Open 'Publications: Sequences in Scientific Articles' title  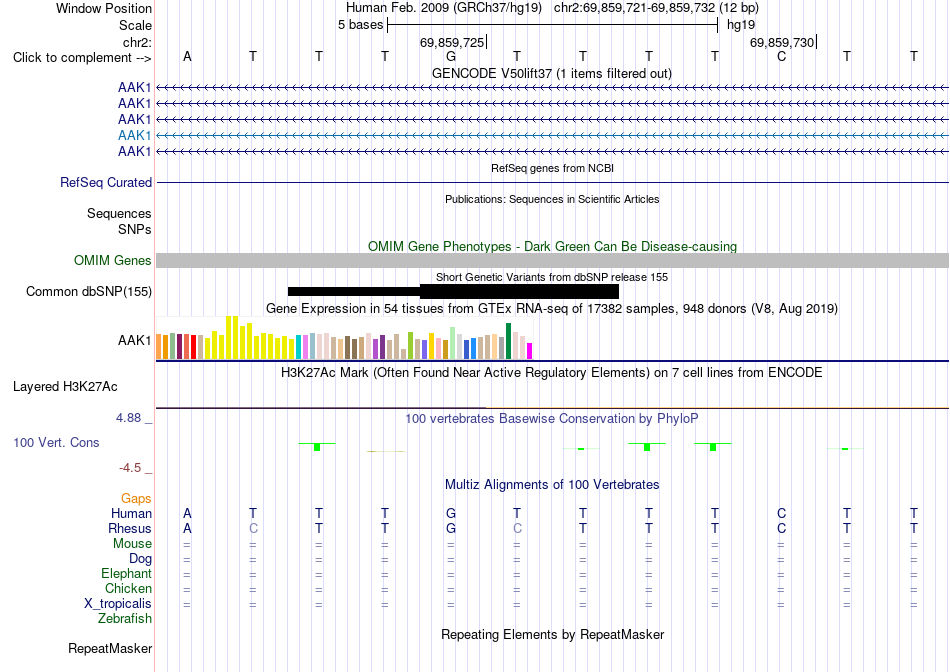point(552,199)
